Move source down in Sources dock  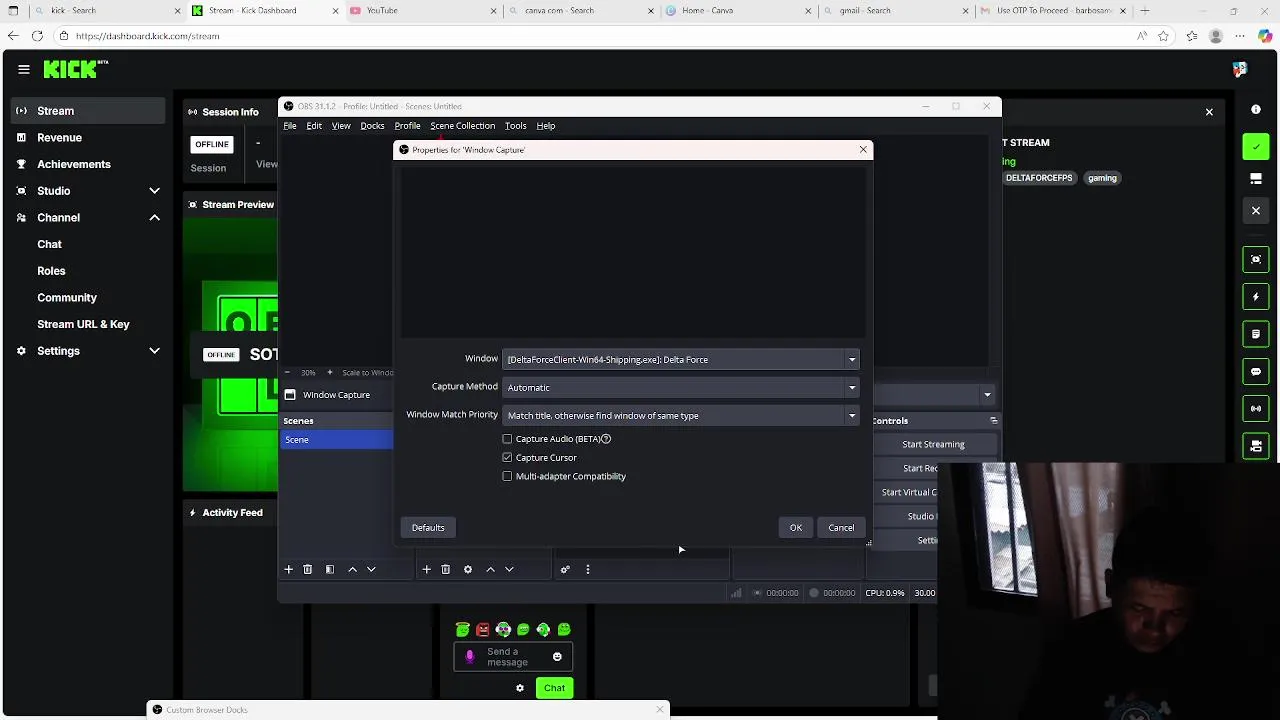(509, 569)
